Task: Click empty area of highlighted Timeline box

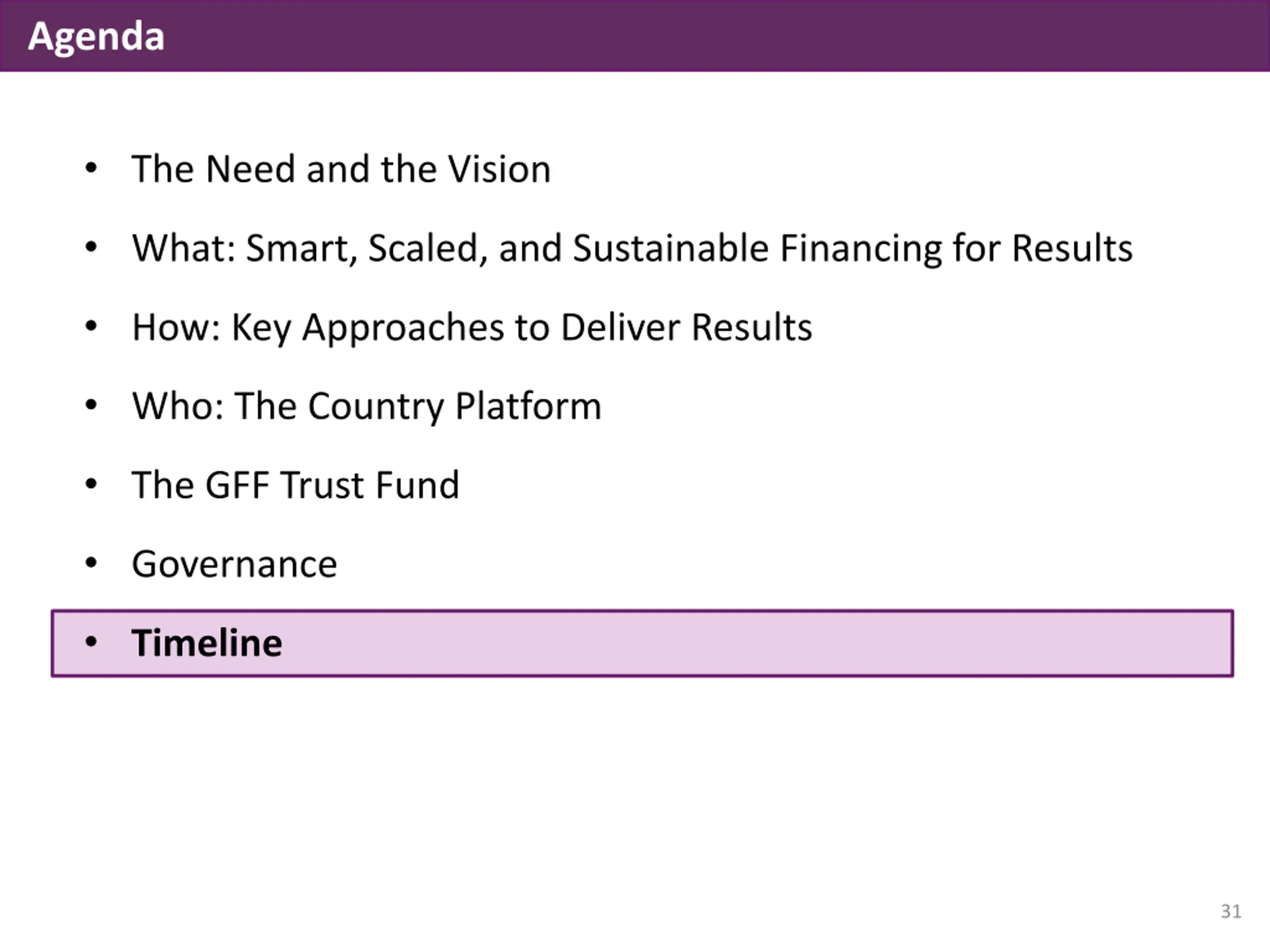Action: pos(747,643)
